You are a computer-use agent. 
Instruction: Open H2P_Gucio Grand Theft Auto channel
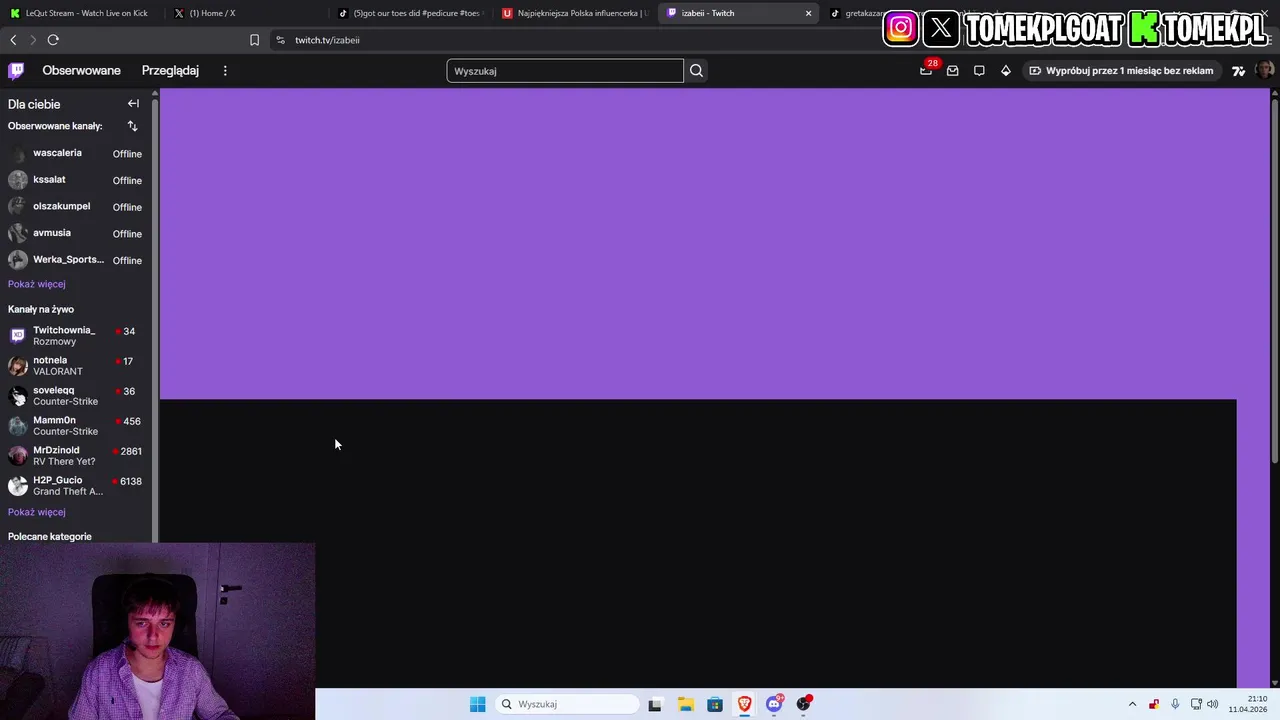tap(75, 485)
